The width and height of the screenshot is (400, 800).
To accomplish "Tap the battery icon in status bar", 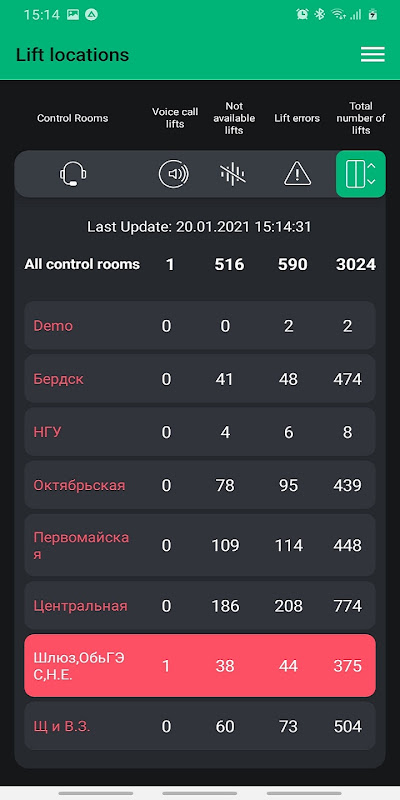I will point(373,14).
